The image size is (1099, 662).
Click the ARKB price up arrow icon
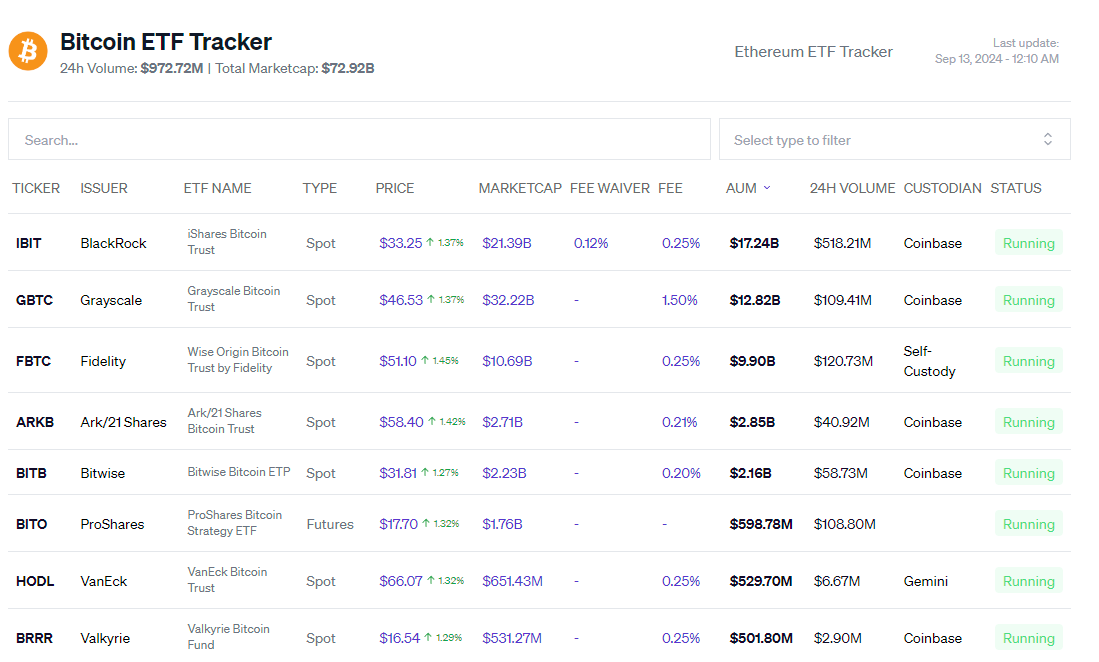(x=432, y=421)
